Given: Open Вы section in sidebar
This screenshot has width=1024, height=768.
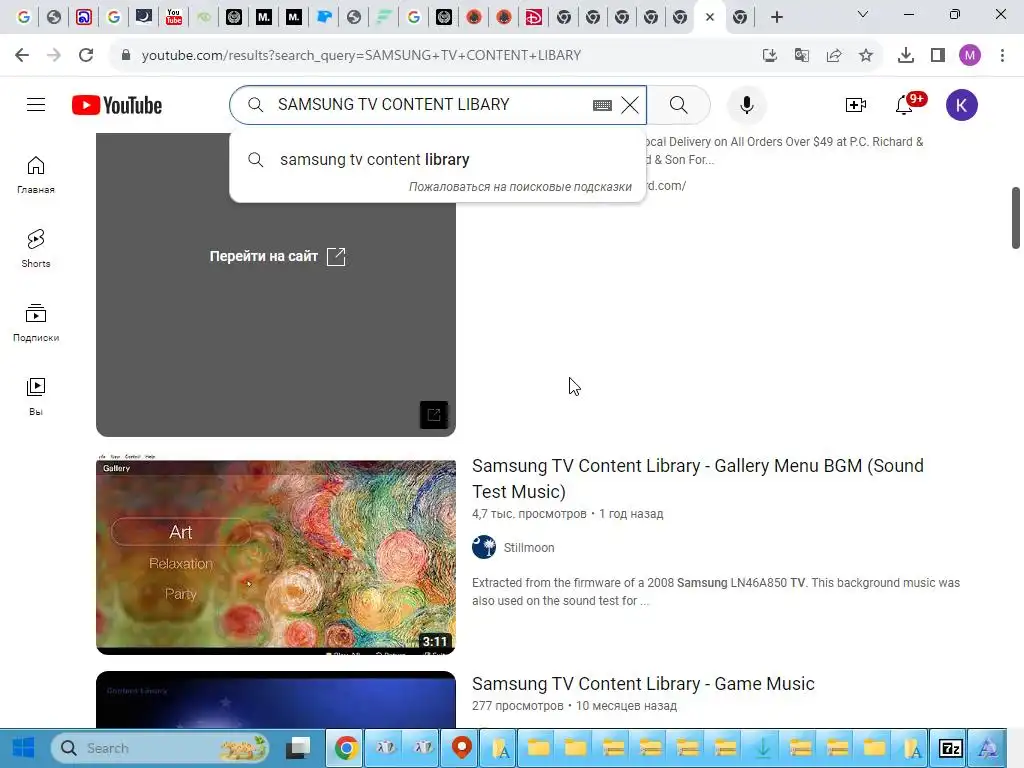Looking at the screenshot, I should [x=36, y=396].
